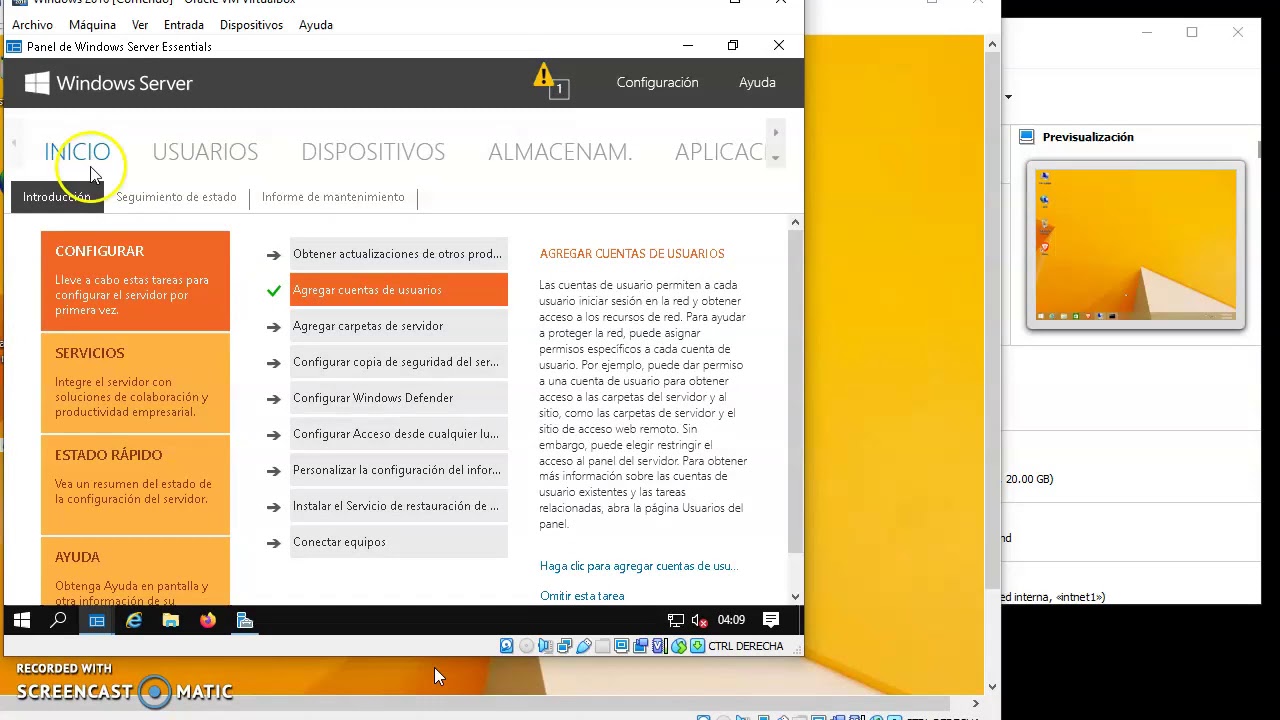Select 'Obtener actualizaciones de otros prod...' task

tap(399, 254)
